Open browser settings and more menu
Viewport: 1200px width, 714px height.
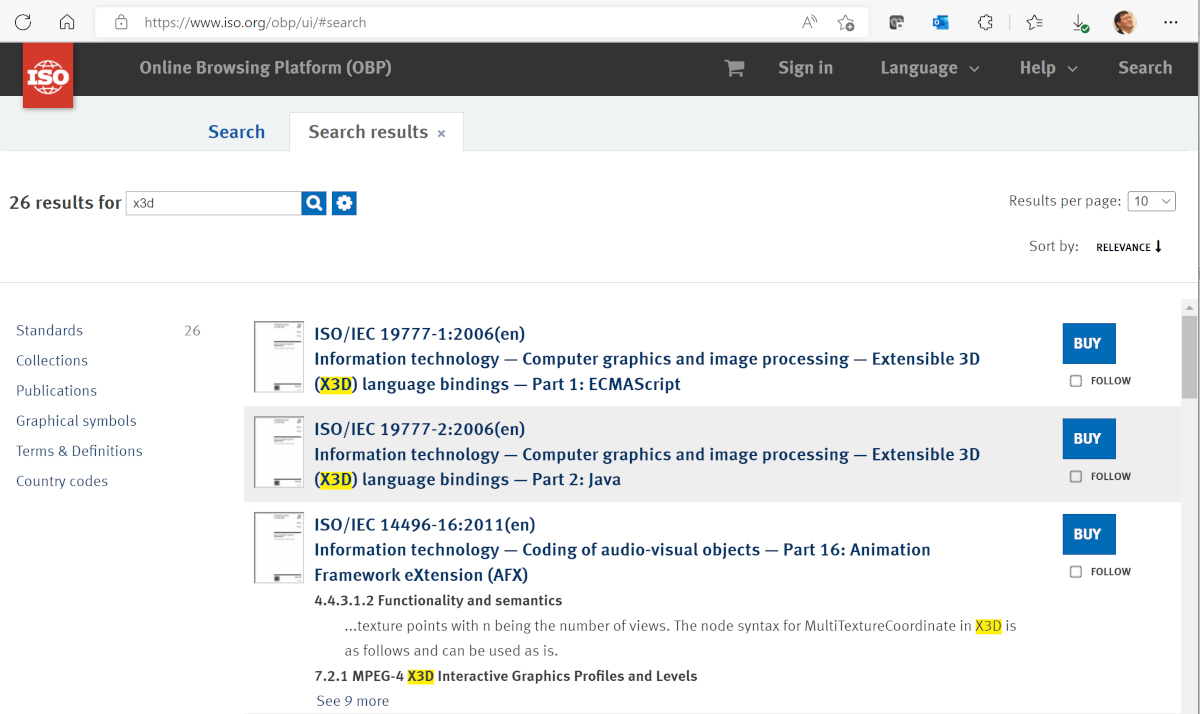point(1171,22)
